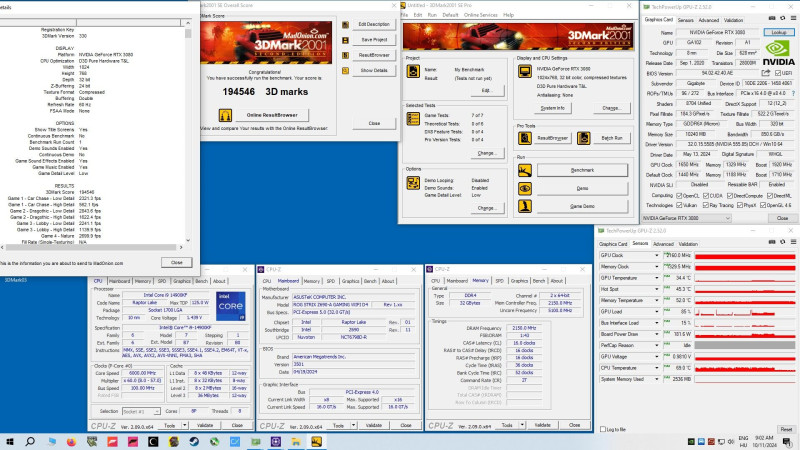
Task: Click the refresh icon in GPU-Z Sensors window
Action: 783,242
